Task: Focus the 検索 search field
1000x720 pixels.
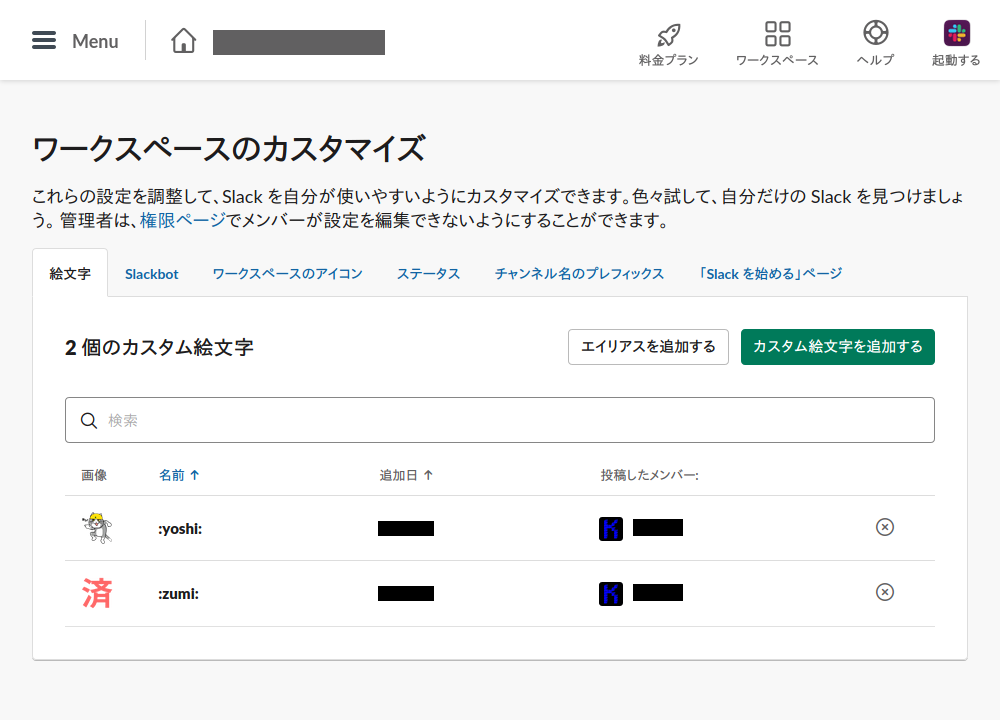Action: point(499,420)
